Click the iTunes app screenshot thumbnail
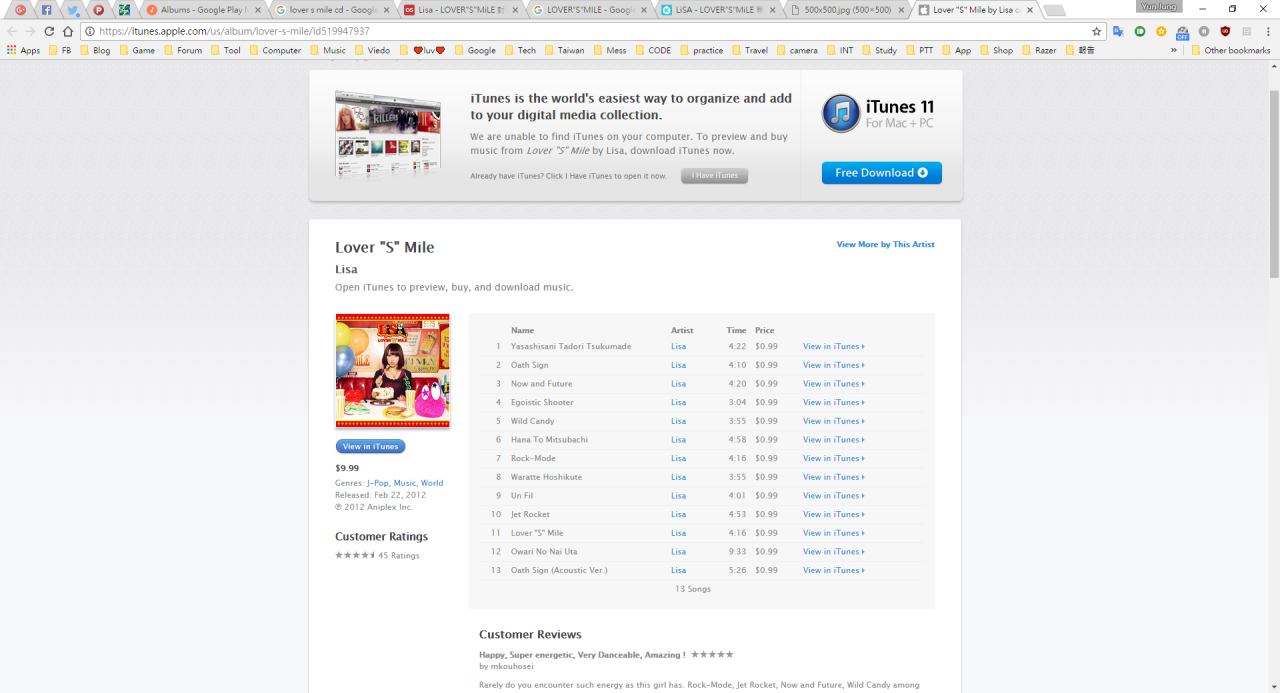 pyautogui.click(x=388, y=134)
